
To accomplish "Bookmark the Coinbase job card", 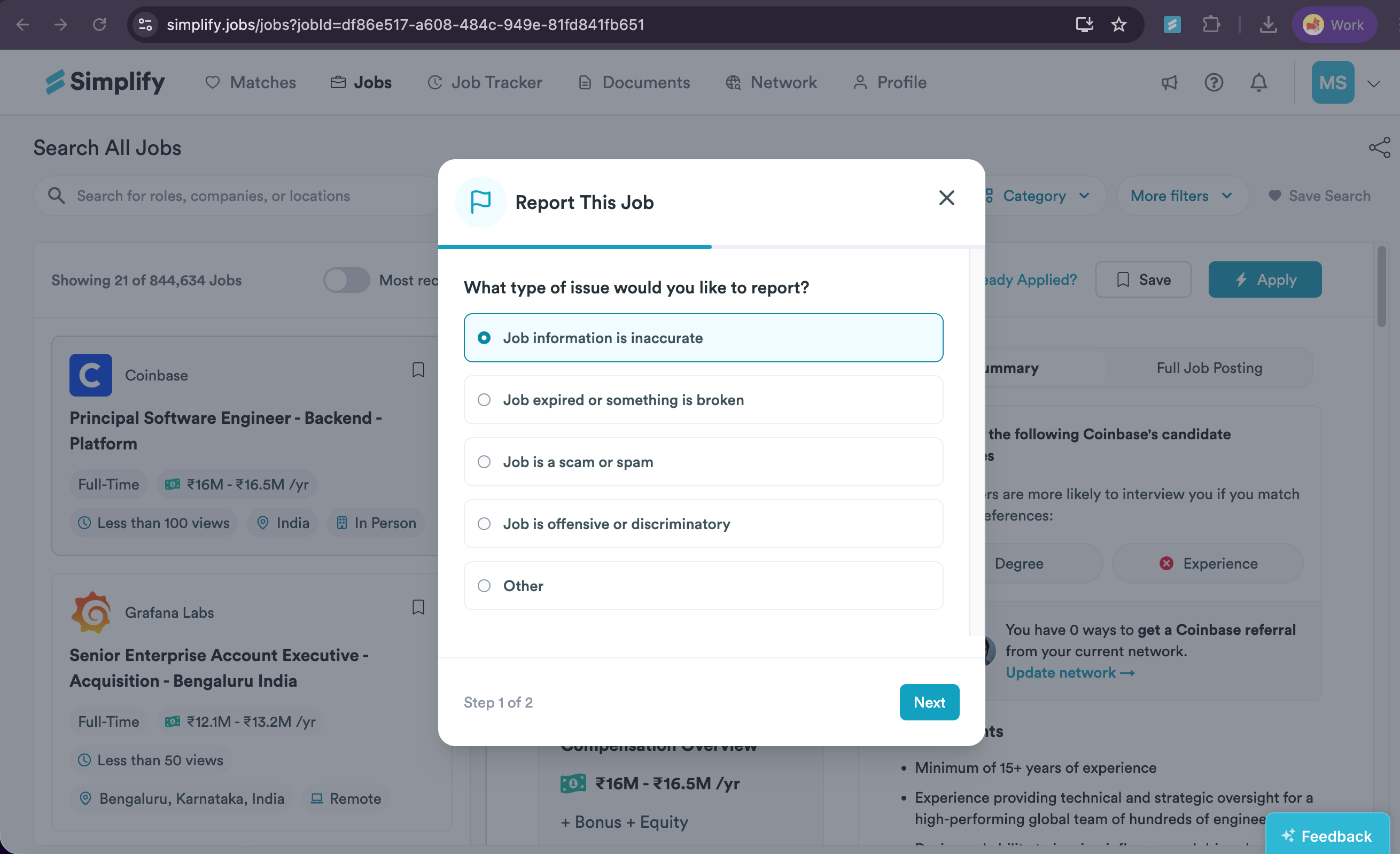I will tap(418, 370).
